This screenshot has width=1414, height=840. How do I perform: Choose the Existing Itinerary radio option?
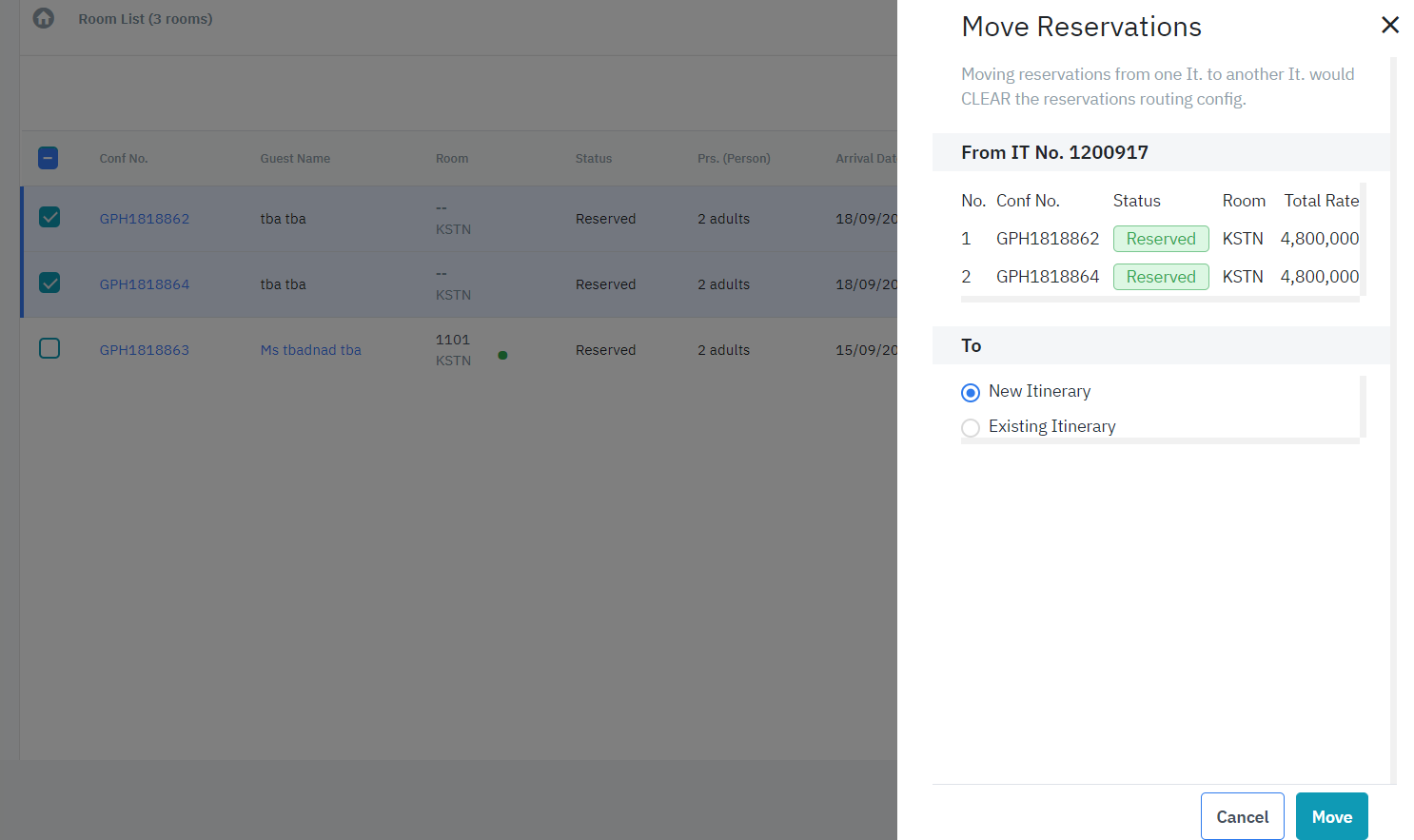pos(971,428)
